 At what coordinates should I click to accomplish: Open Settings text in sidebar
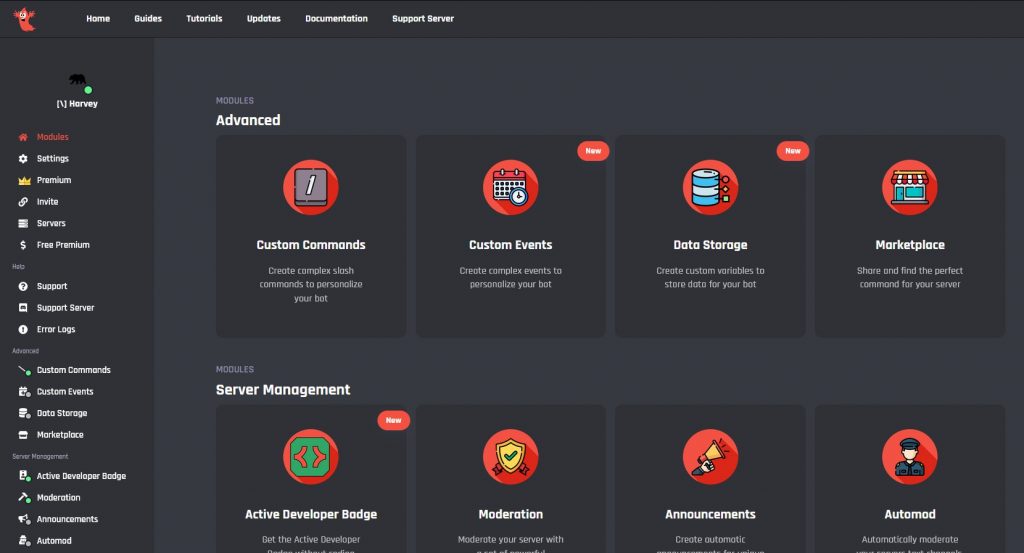(x=53, y=159)
